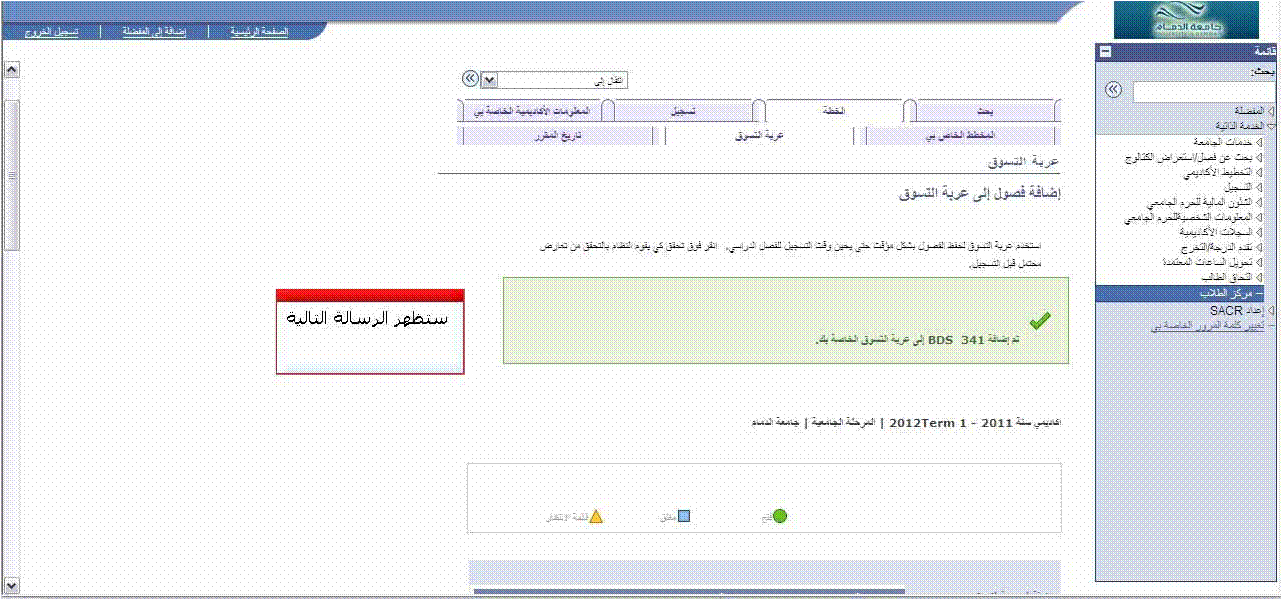Image resolution: width=1282 pixels, height=600 pixels.
Task: Click the 'الصفحة الرئيسية' home link
Action: (x=259, y=32)
